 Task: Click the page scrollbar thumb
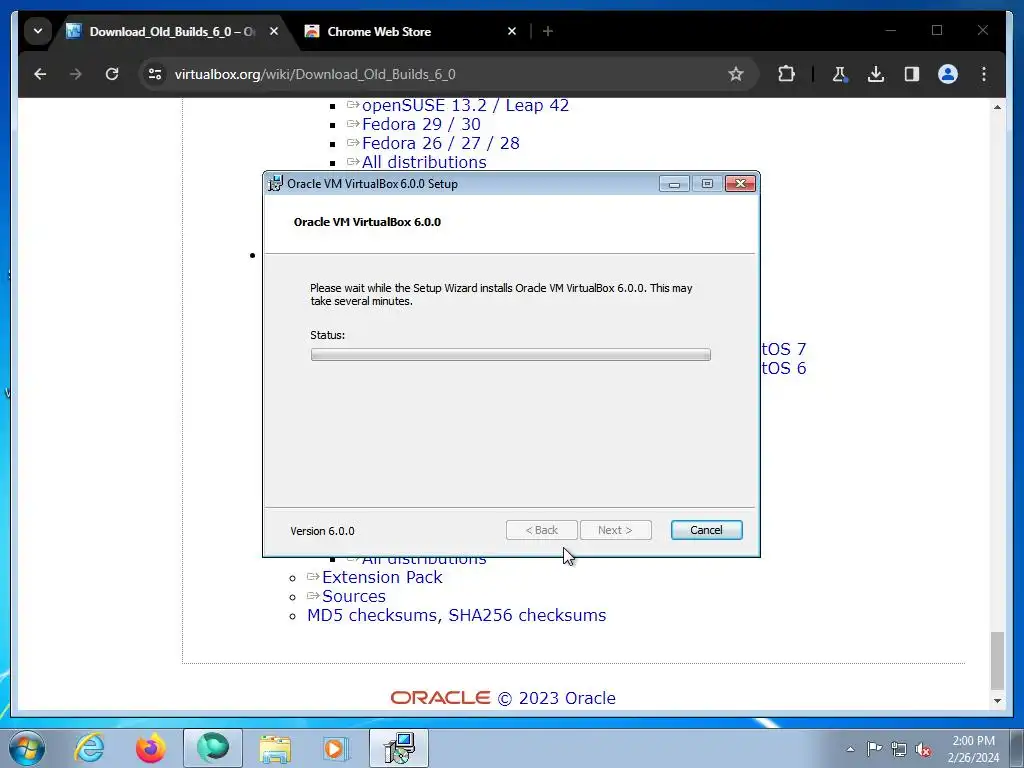(997, 661)
